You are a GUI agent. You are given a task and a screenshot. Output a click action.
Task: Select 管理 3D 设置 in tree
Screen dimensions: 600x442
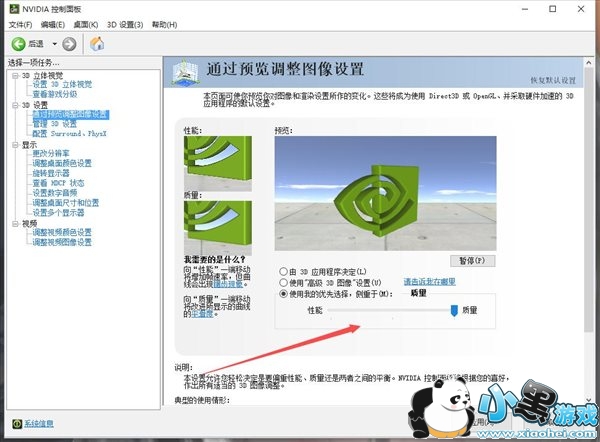coord(55,124)
